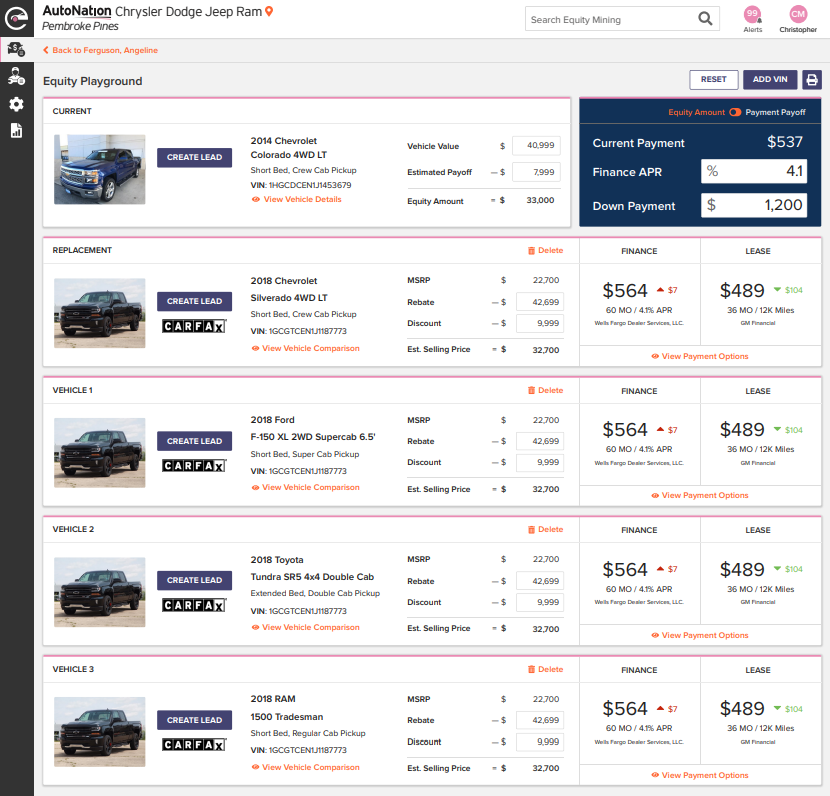The width and height of the screenshot is (830, 796).
Task: Click the dealership location pin icon
Action: (269, 11)
